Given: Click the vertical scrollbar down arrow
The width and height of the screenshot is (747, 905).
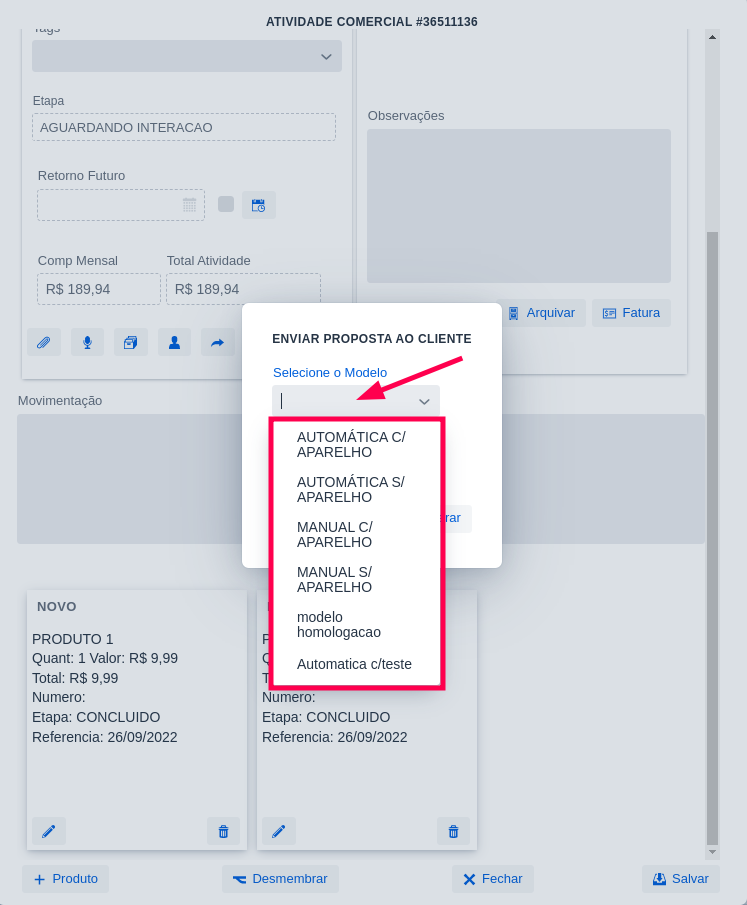Looking at the screenshot, I should coord(712,852).
